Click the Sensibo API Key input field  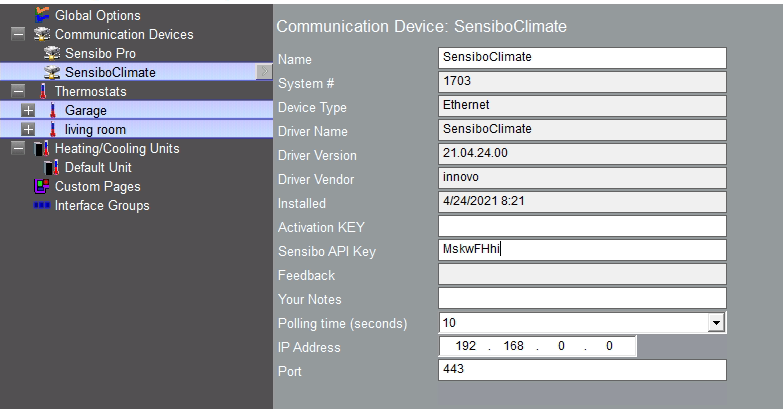pyautogui.click(x=582, y=250)
